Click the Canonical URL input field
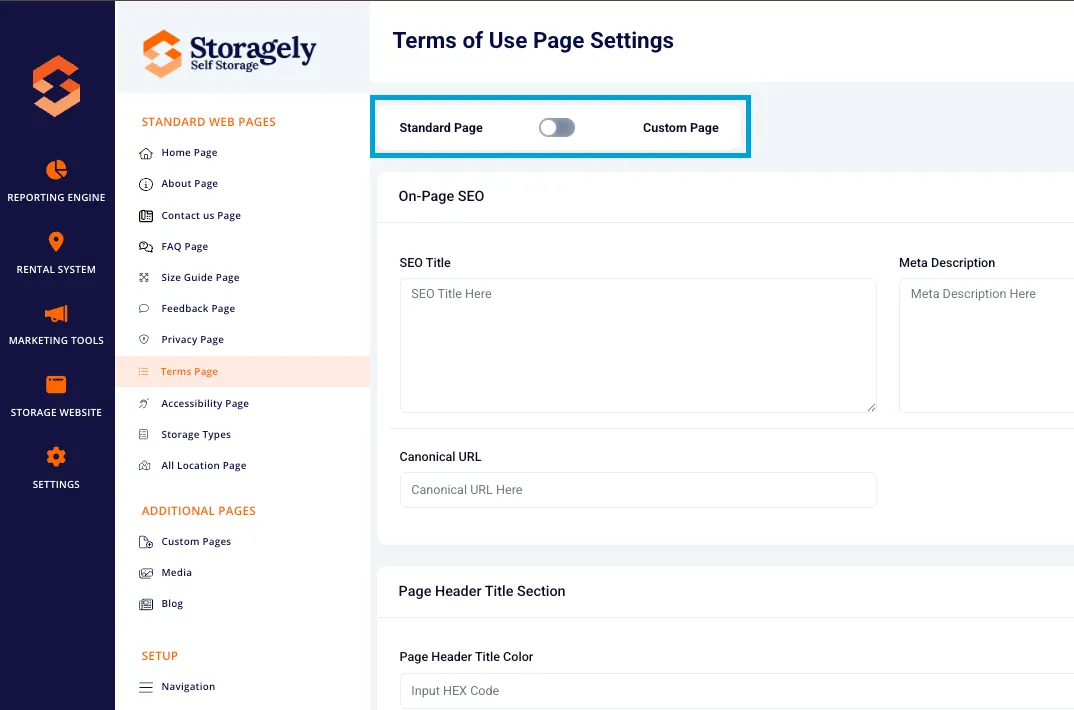Screen dimensions: 1074x710 [638, 490]
